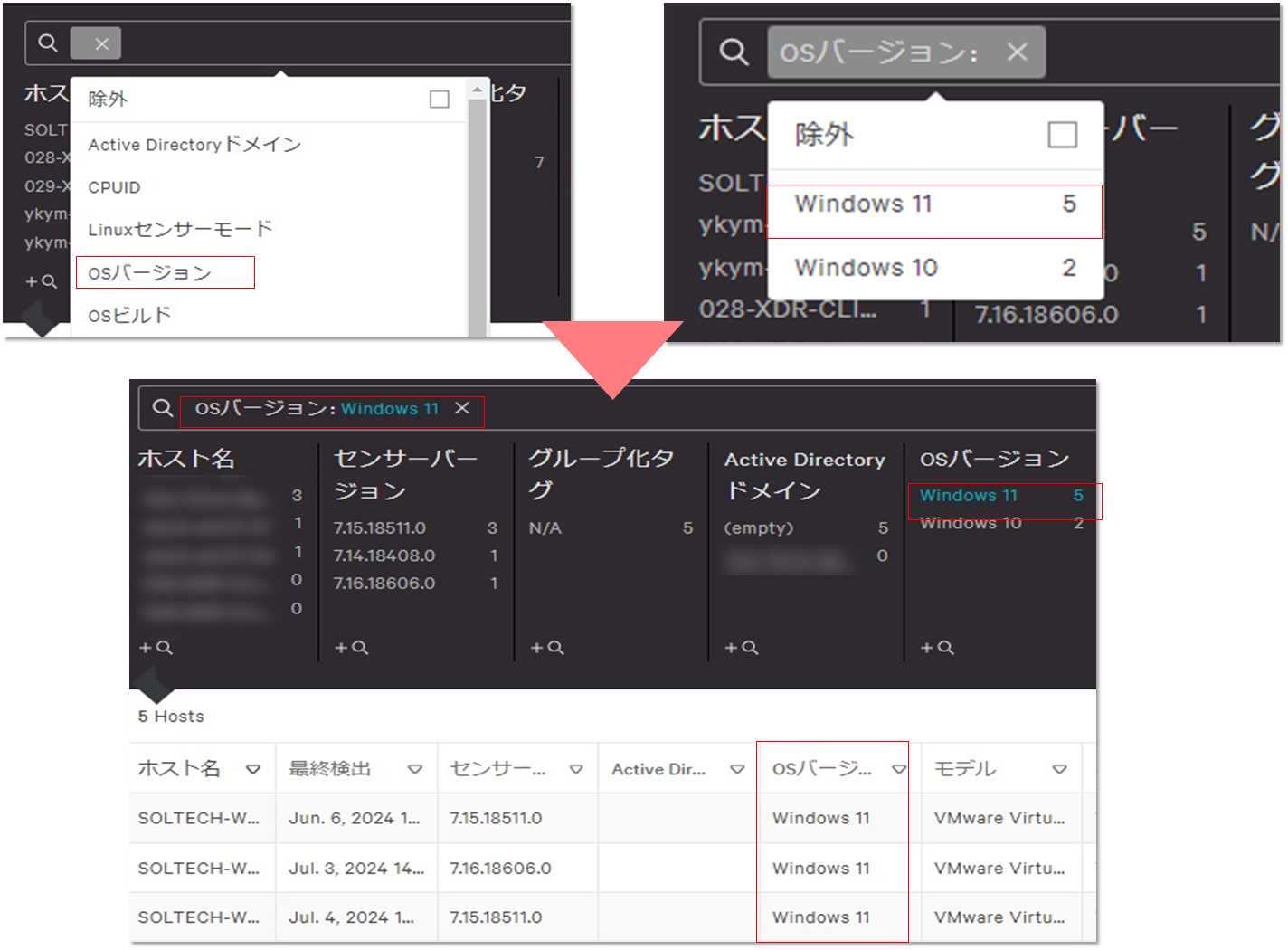
Task: Open the モデル column dropdown
Action: (1059, 769)
